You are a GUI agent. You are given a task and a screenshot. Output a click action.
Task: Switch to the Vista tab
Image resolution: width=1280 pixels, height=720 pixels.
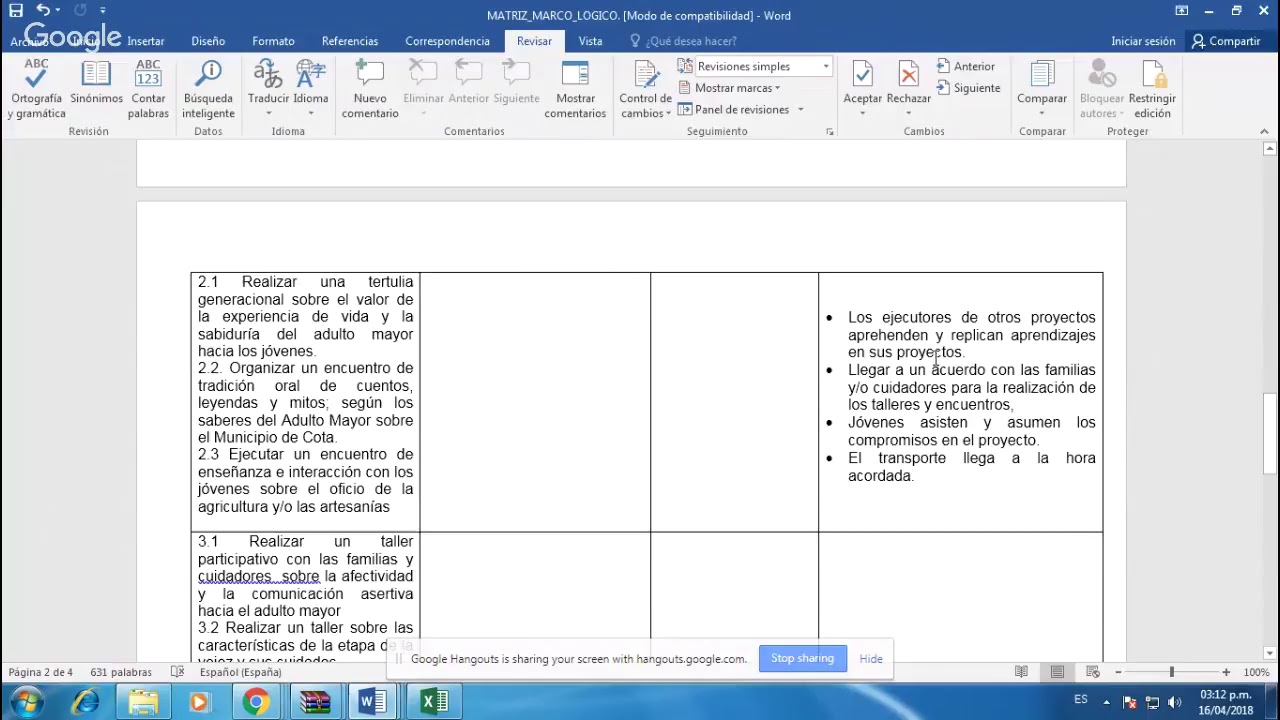pos(590,41)
